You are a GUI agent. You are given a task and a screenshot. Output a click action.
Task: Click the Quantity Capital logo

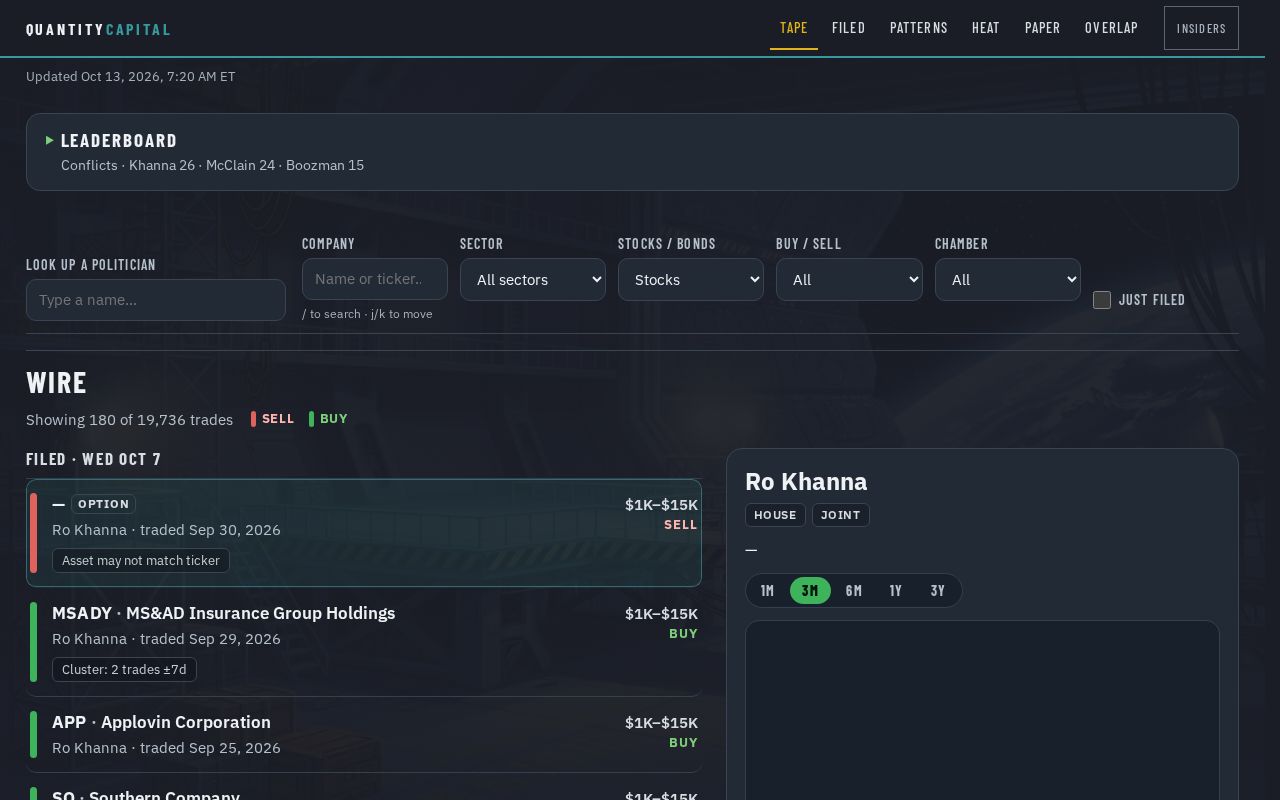click(99, 29)
